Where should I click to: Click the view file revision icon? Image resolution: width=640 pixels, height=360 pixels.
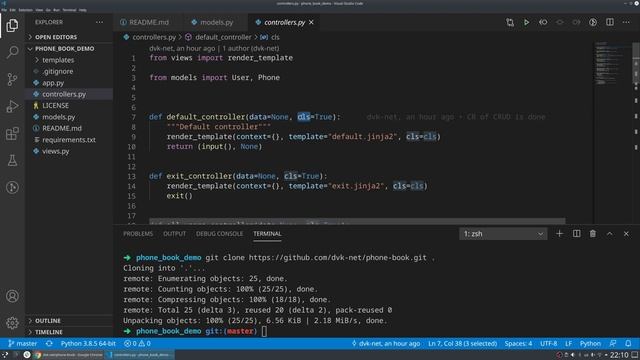click(x=543, y=22)
